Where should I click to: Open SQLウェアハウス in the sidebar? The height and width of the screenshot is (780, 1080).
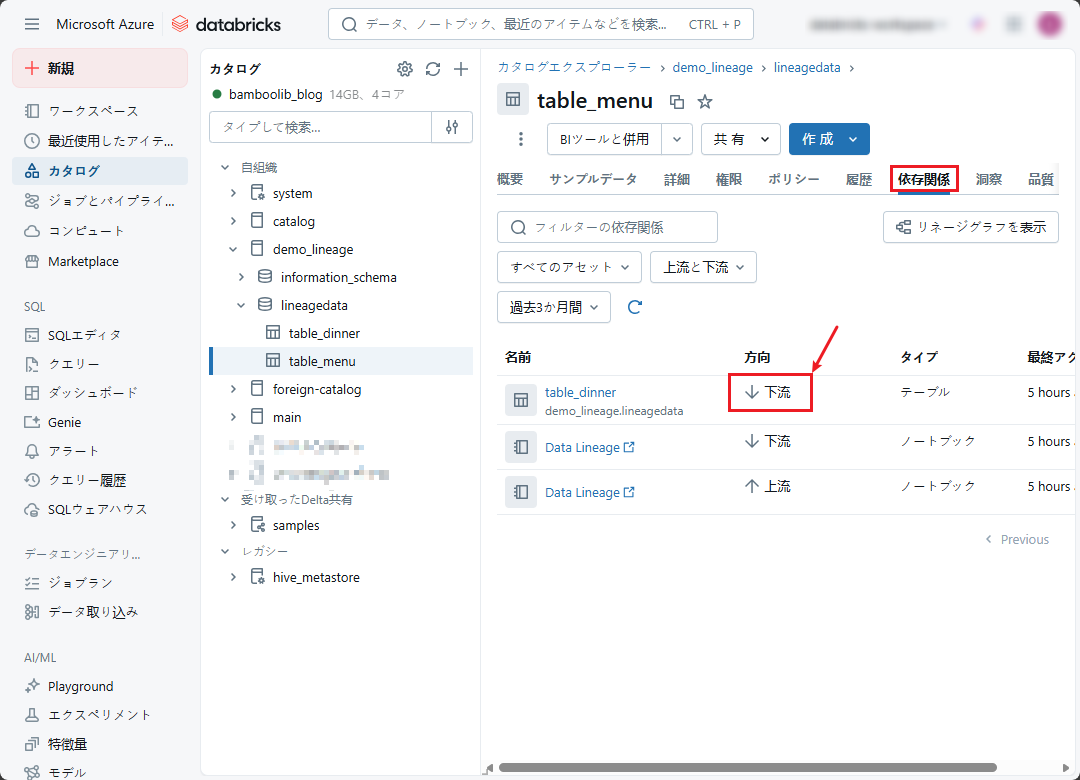click(100, 509)
